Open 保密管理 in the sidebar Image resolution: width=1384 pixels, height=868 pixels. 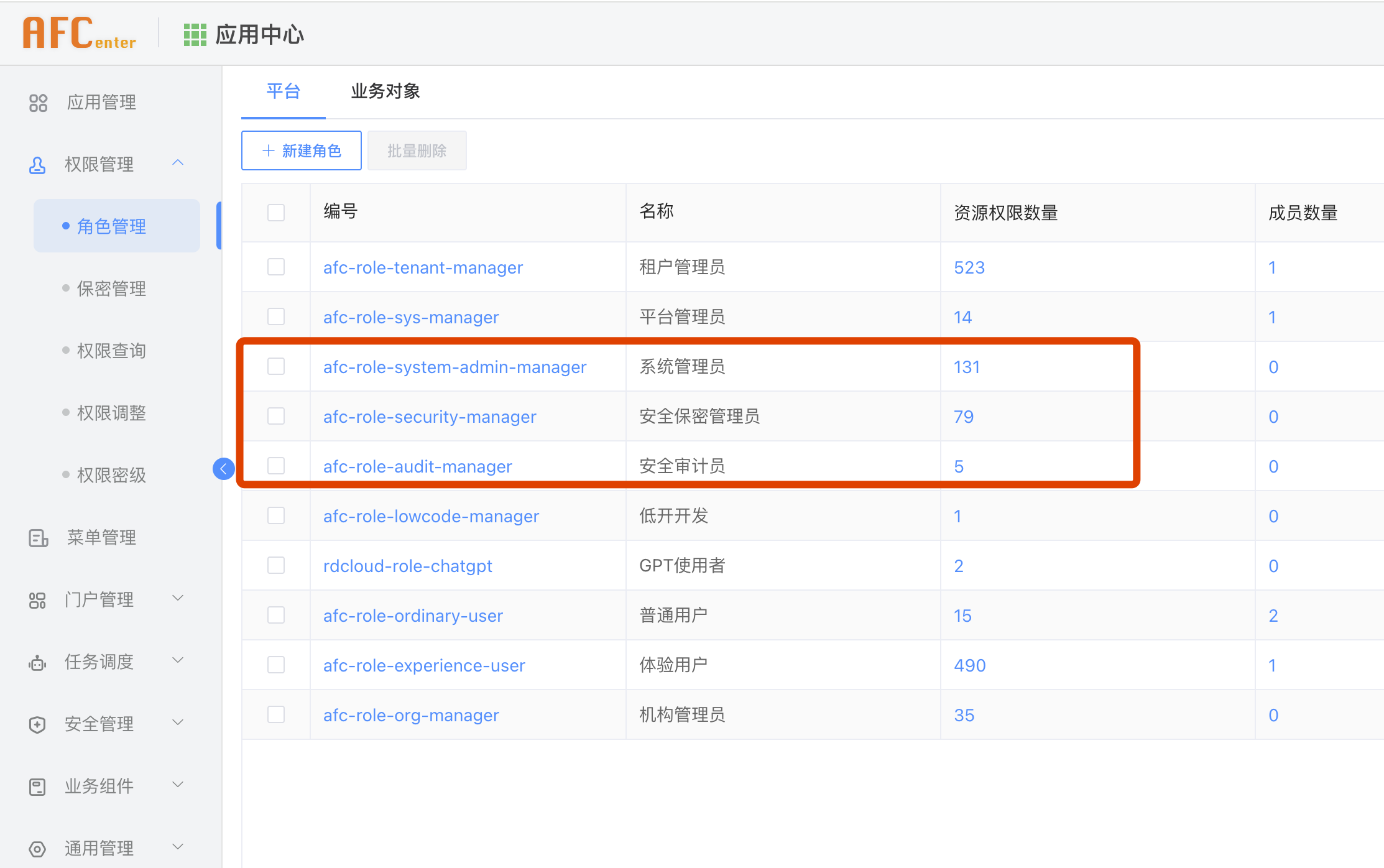pyautogui.click(x=111, y=289)
